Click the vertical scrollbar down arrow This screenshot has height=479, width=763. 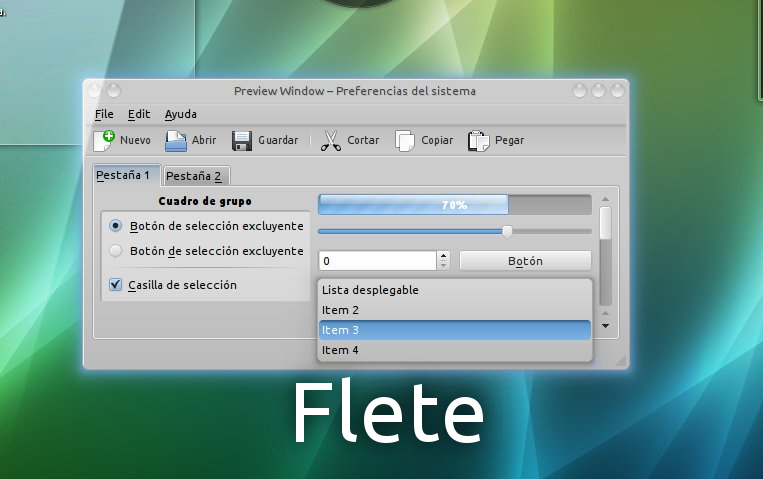click(605, 326)
